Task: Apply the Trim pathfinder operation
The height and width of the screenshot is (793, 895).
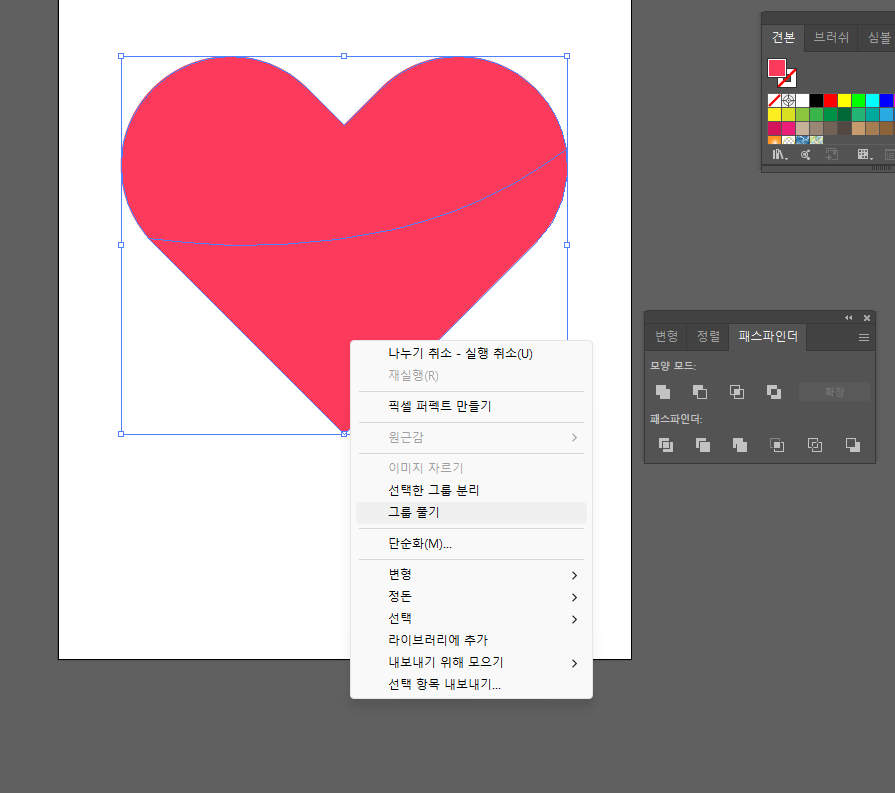Action: pyautogui.click(x=703, y=445)
